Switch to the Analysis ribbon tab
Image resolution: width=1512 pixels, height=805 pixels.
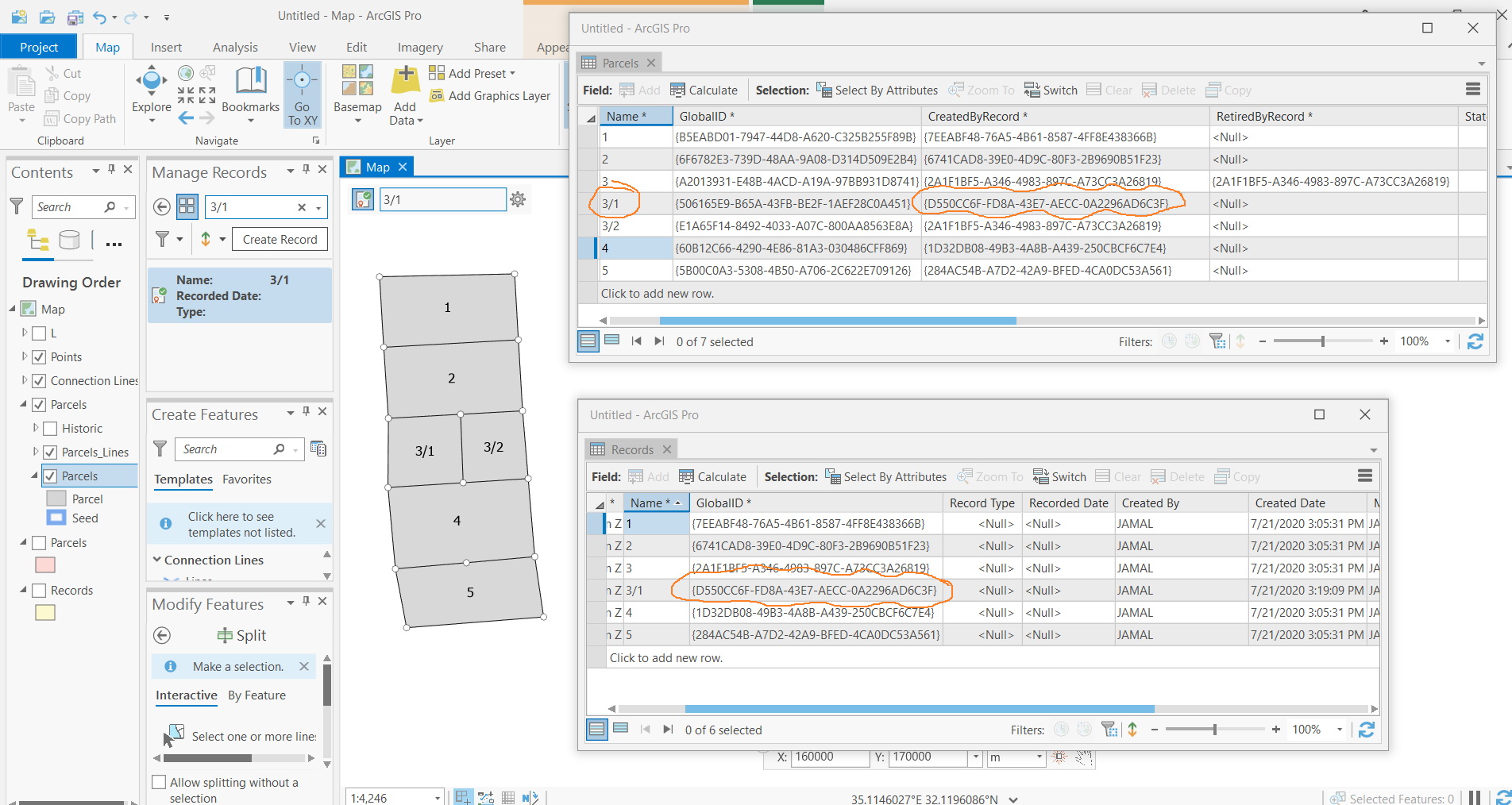coord(235,48)
